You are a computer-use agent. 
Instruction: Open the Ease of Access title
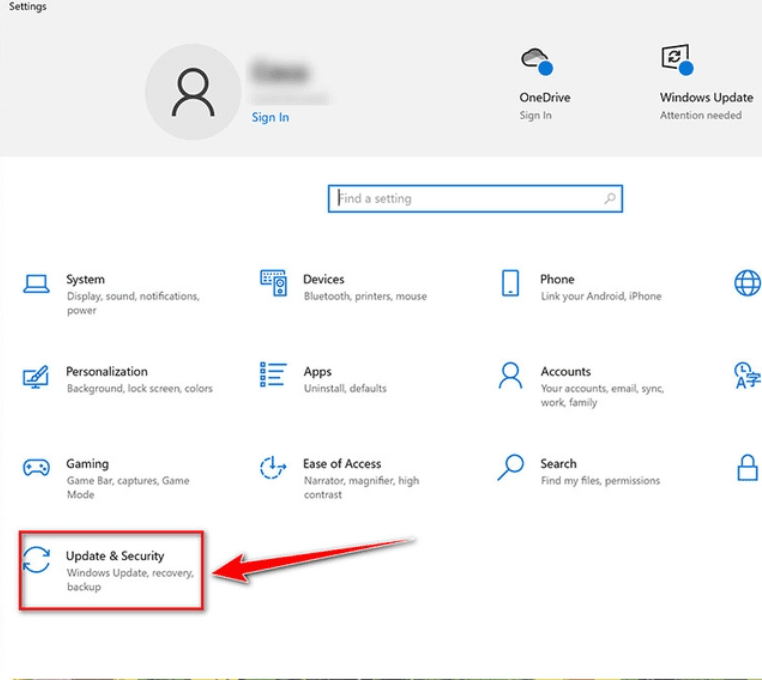pos(342,464)
